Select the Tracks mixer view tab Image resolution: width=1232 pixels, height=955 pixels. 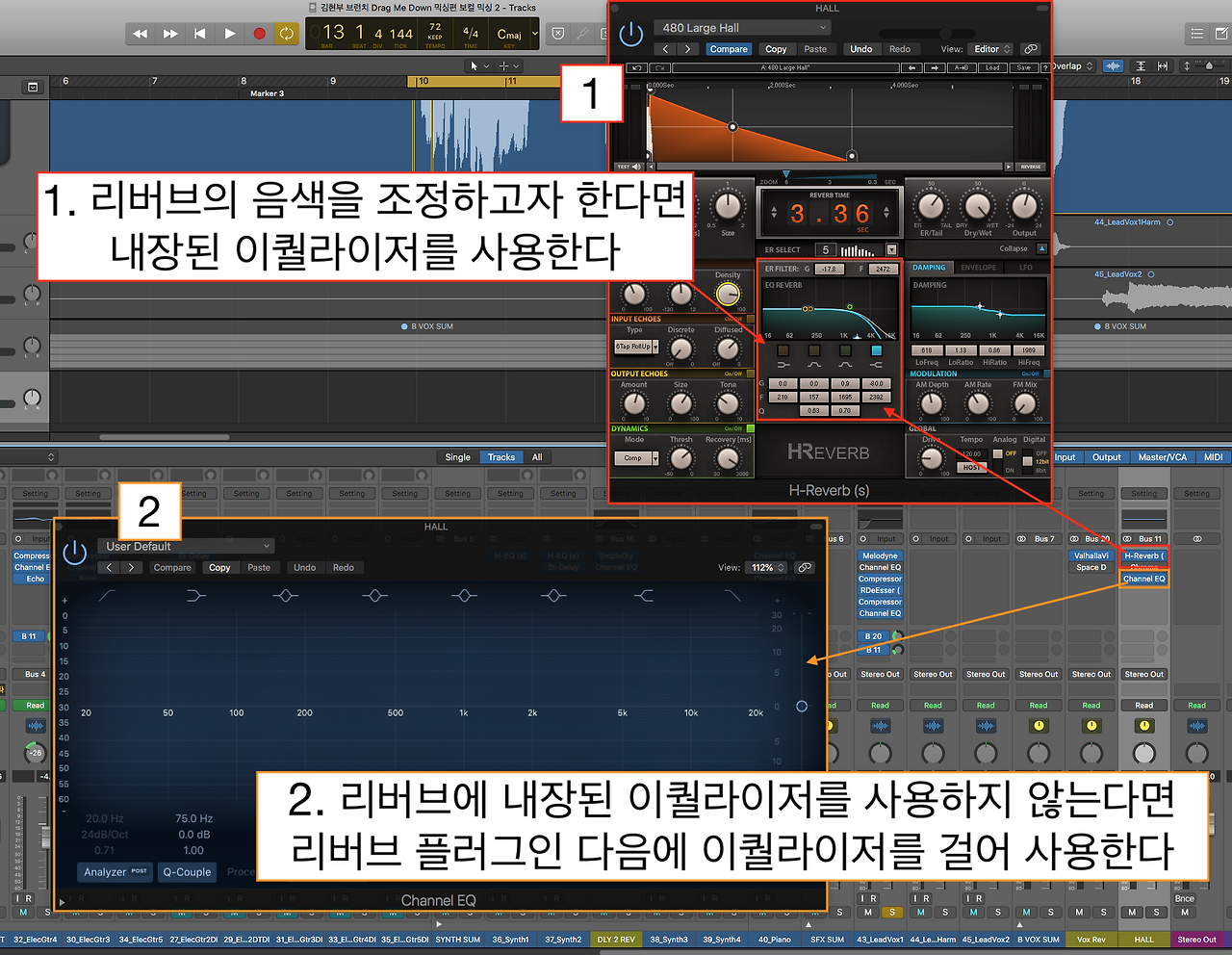click(x=501, y=457)
